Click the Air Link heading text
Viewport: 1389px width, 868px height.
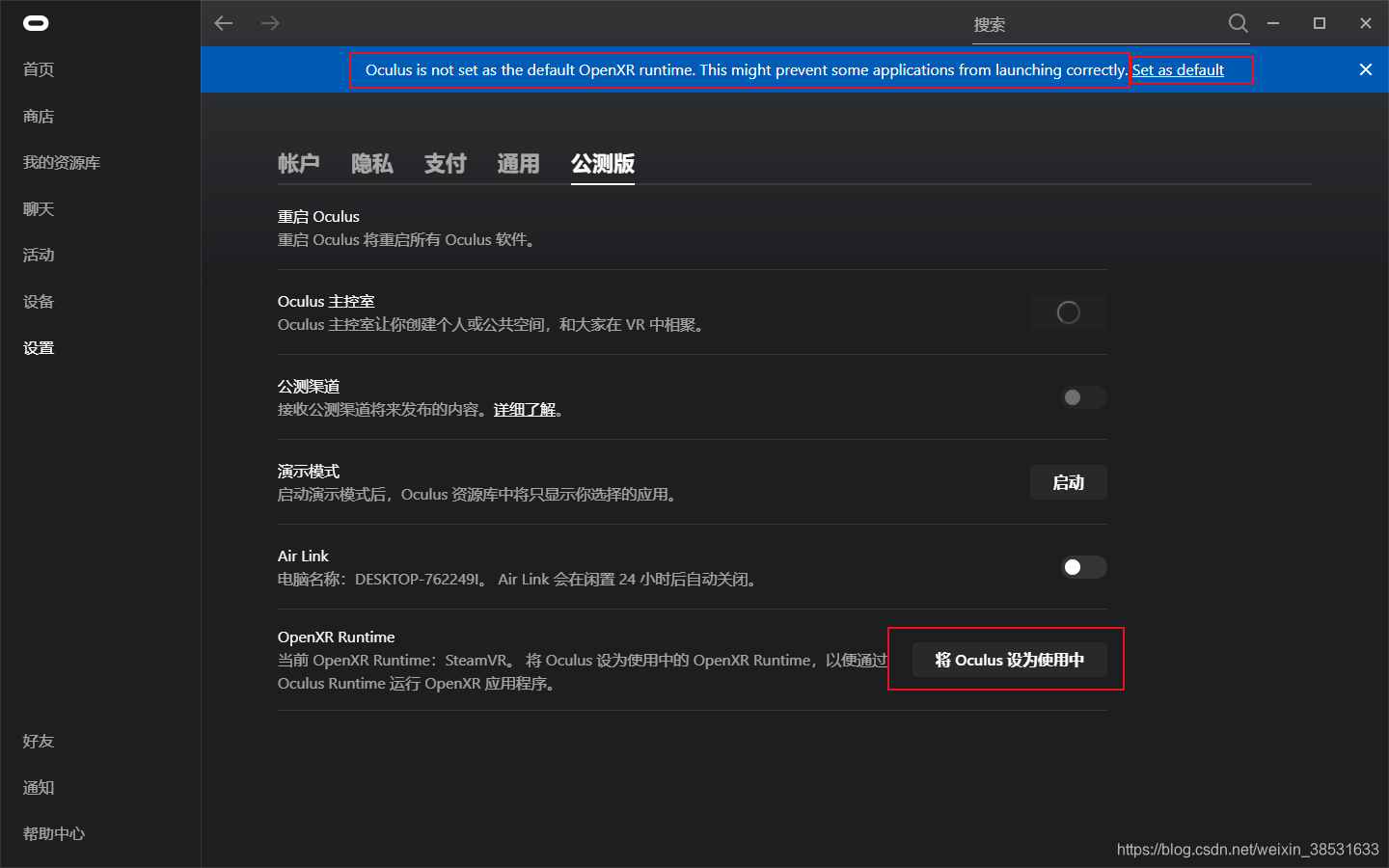pos(303,556)
